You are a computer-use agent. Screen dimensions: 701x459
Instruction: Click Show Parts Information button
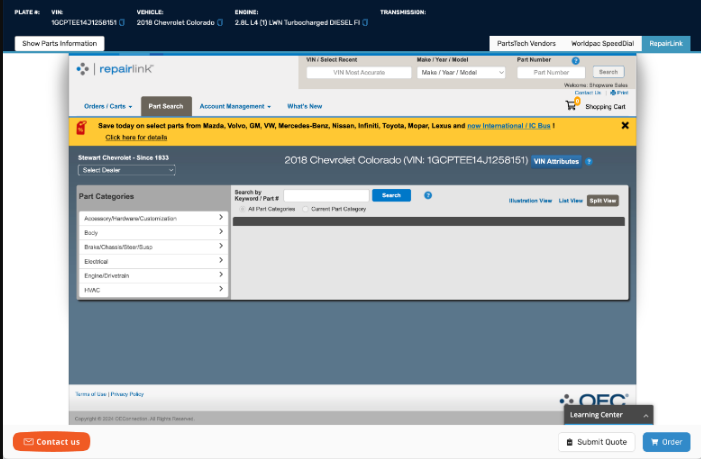click(59, 43)
